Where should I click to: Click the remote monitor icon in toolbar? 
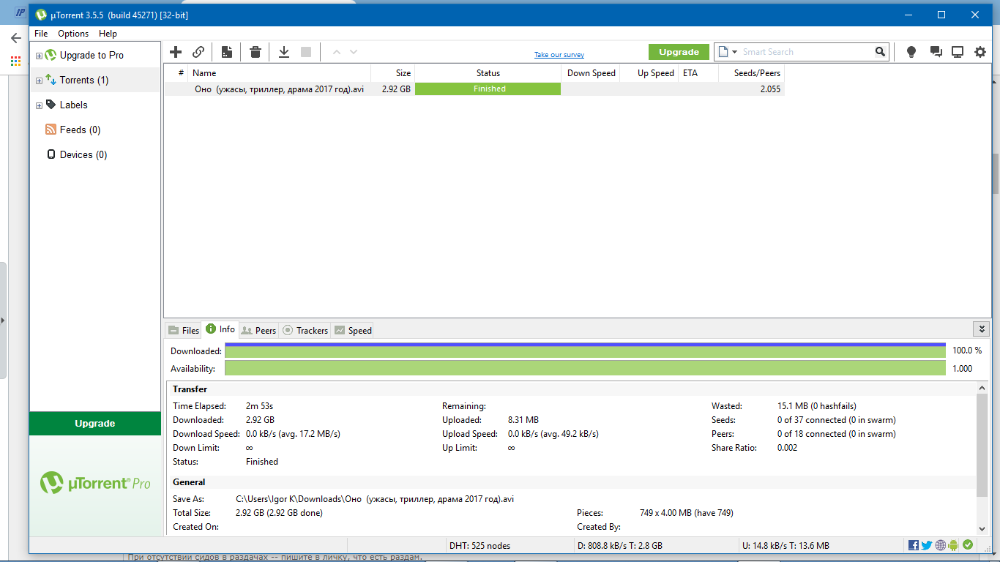tap(957, 52)
